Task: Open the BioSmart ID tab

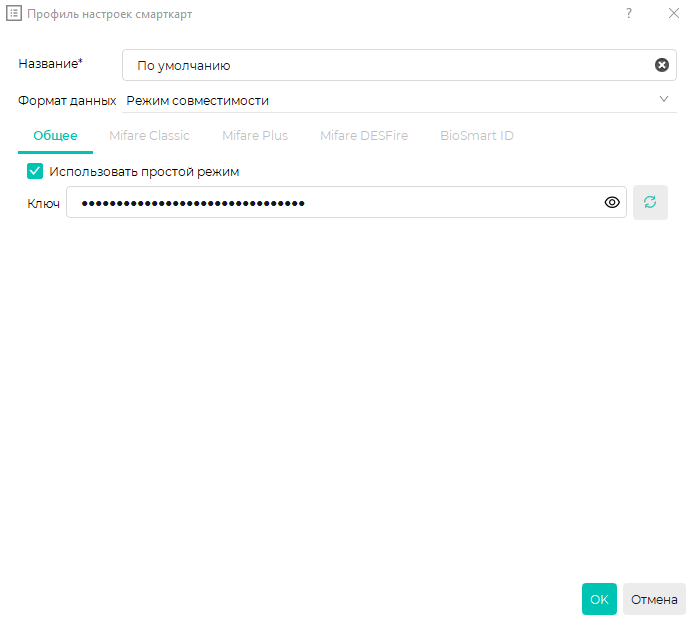Action: coord(476,136)
